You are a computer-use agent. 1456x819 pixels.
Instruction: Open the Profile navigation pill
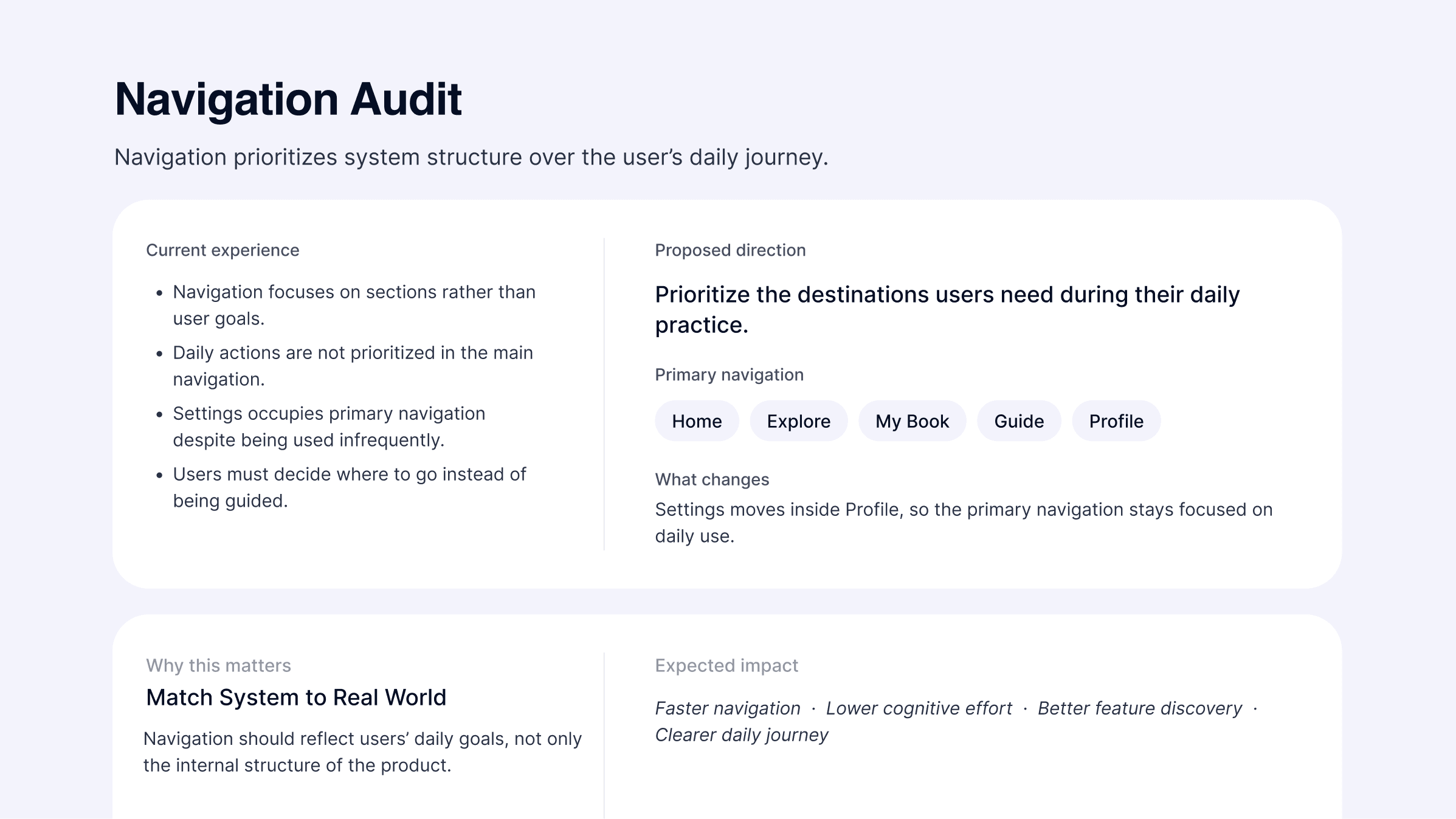pyautogui.click(x=1116, y=421)
